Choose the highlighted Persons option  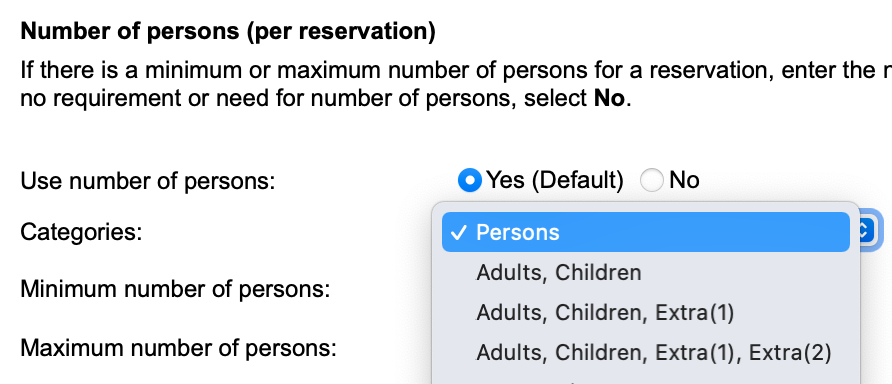(x=646, y=232)
